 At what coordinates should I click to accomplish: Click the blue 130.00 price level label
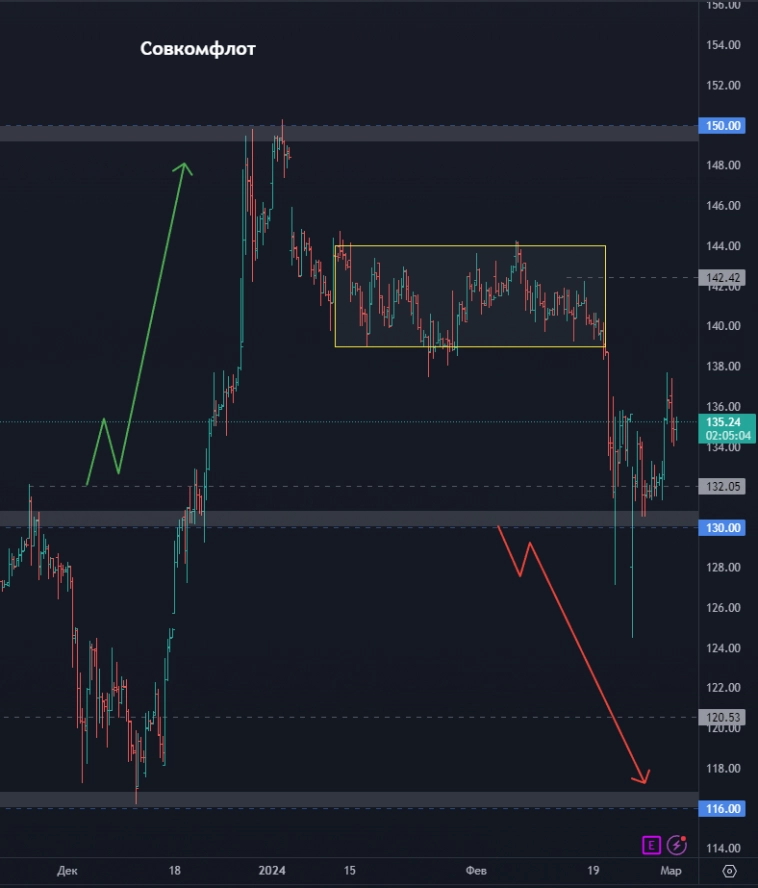click(x=723, y=527)
